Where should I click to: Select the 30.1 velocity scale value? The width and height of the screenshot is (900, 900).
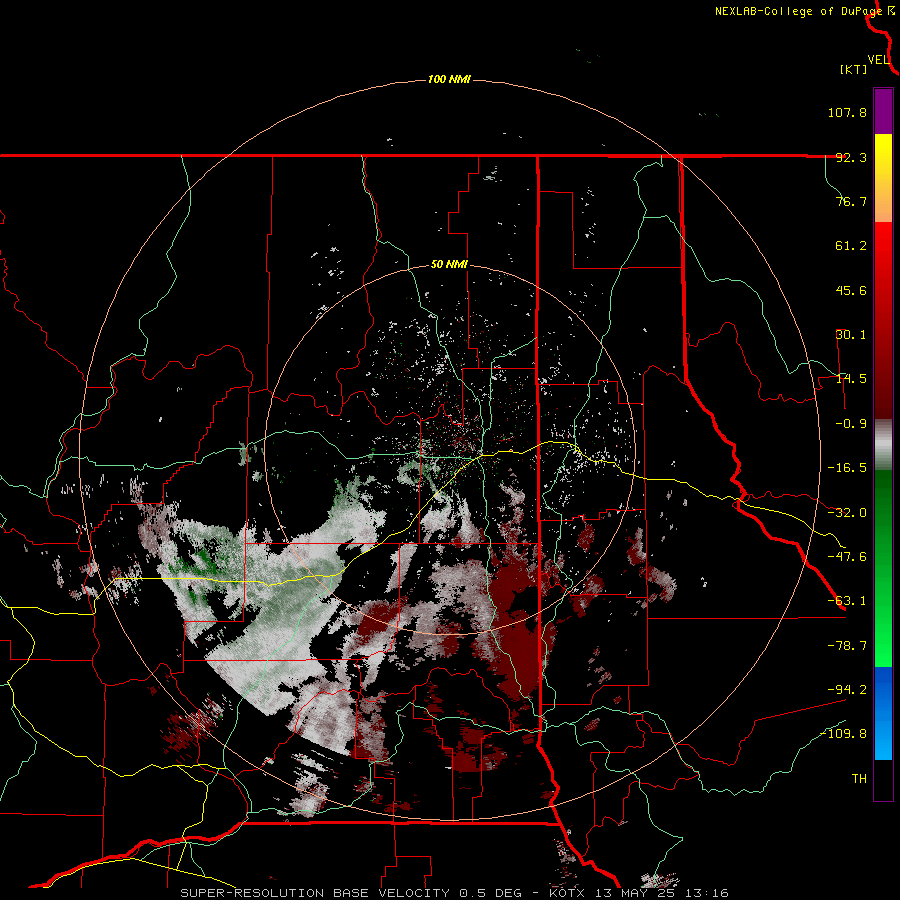click(851, 335)
